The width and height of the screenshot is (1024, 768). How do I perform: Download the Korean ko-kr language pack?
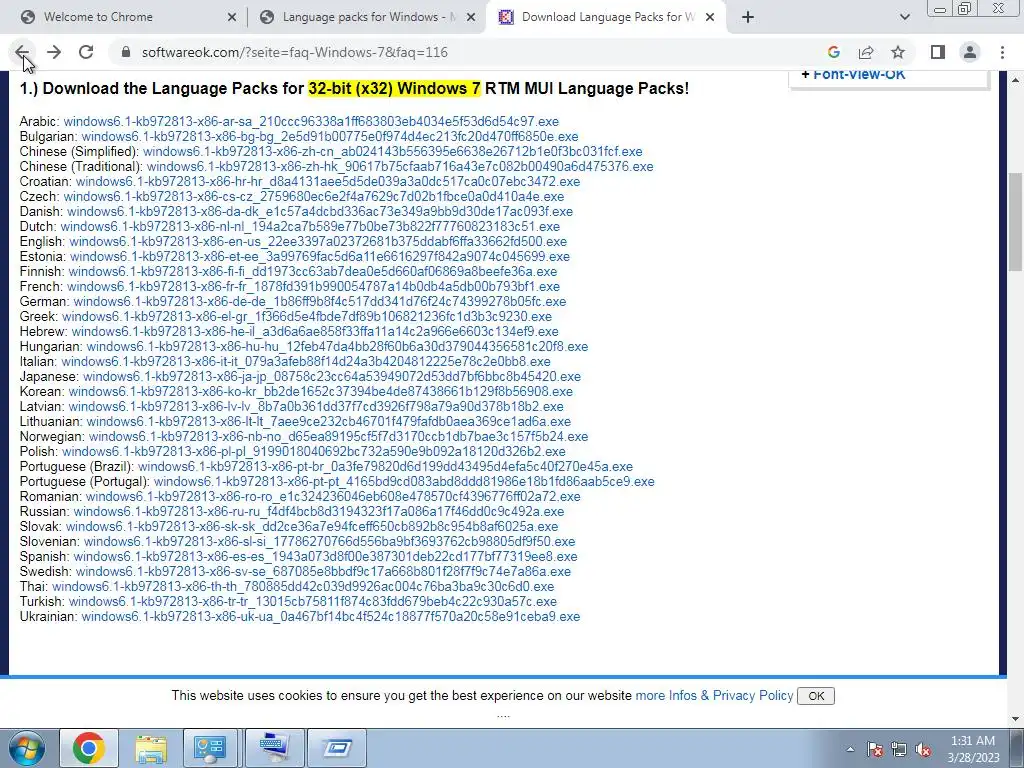pyautogui.click(x=321, y=392)
